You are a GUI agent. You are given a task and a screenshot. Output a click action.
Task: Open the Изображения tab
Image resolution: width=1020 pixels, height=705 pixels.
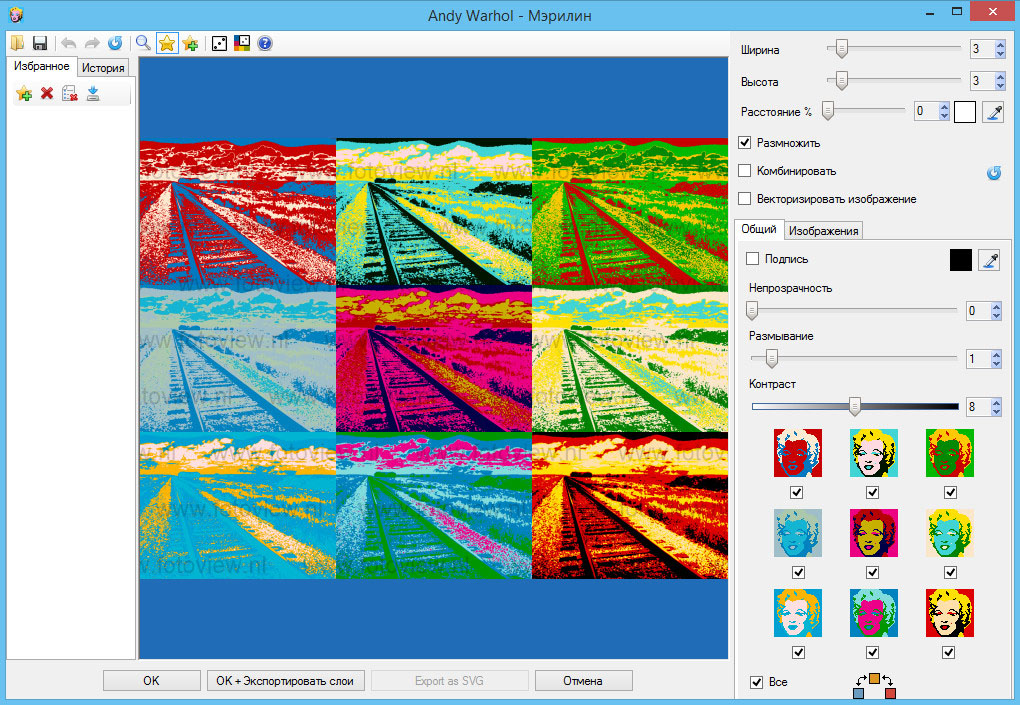pos(824,231)
